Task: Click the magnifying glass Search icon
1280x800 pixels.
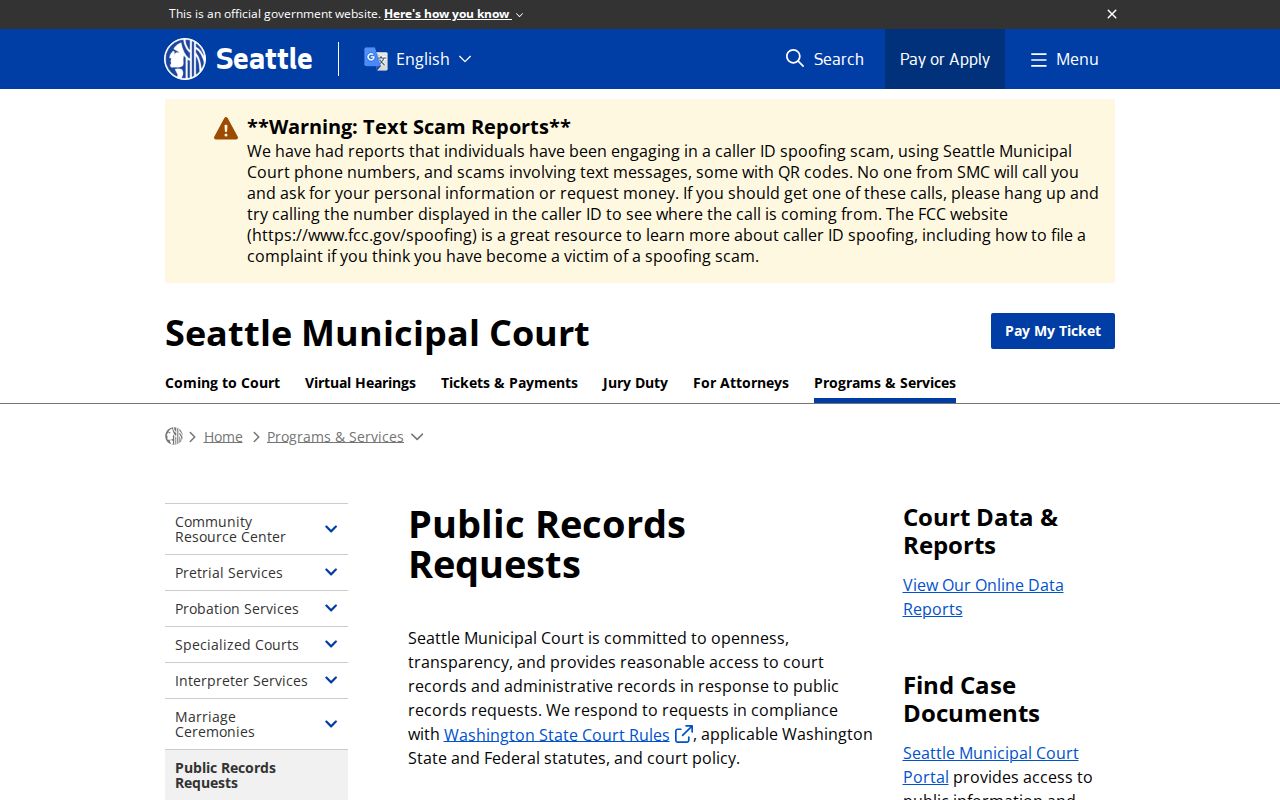Action: tap(795, 58)
